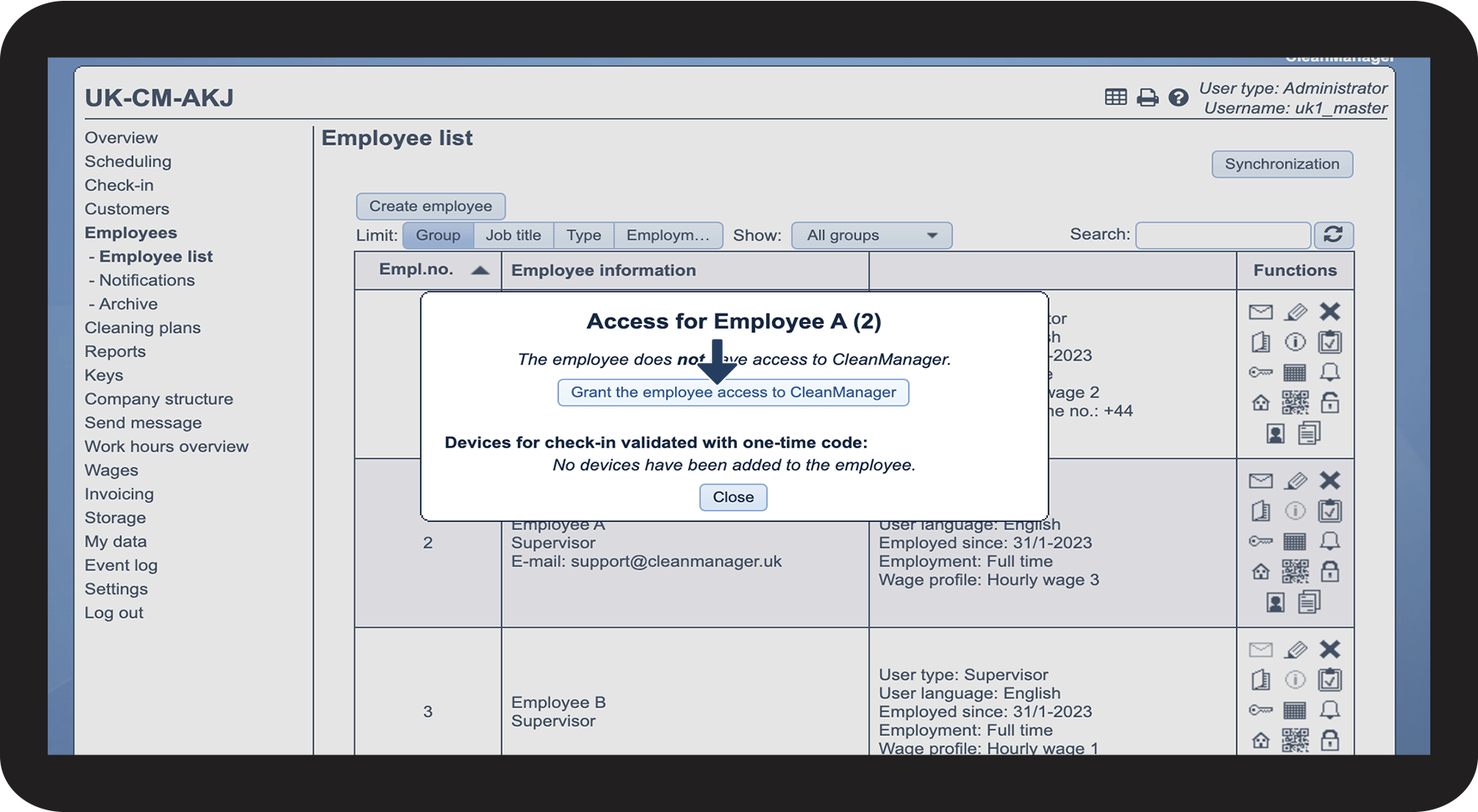Open Overview in the sidebar

pos(121,138)
